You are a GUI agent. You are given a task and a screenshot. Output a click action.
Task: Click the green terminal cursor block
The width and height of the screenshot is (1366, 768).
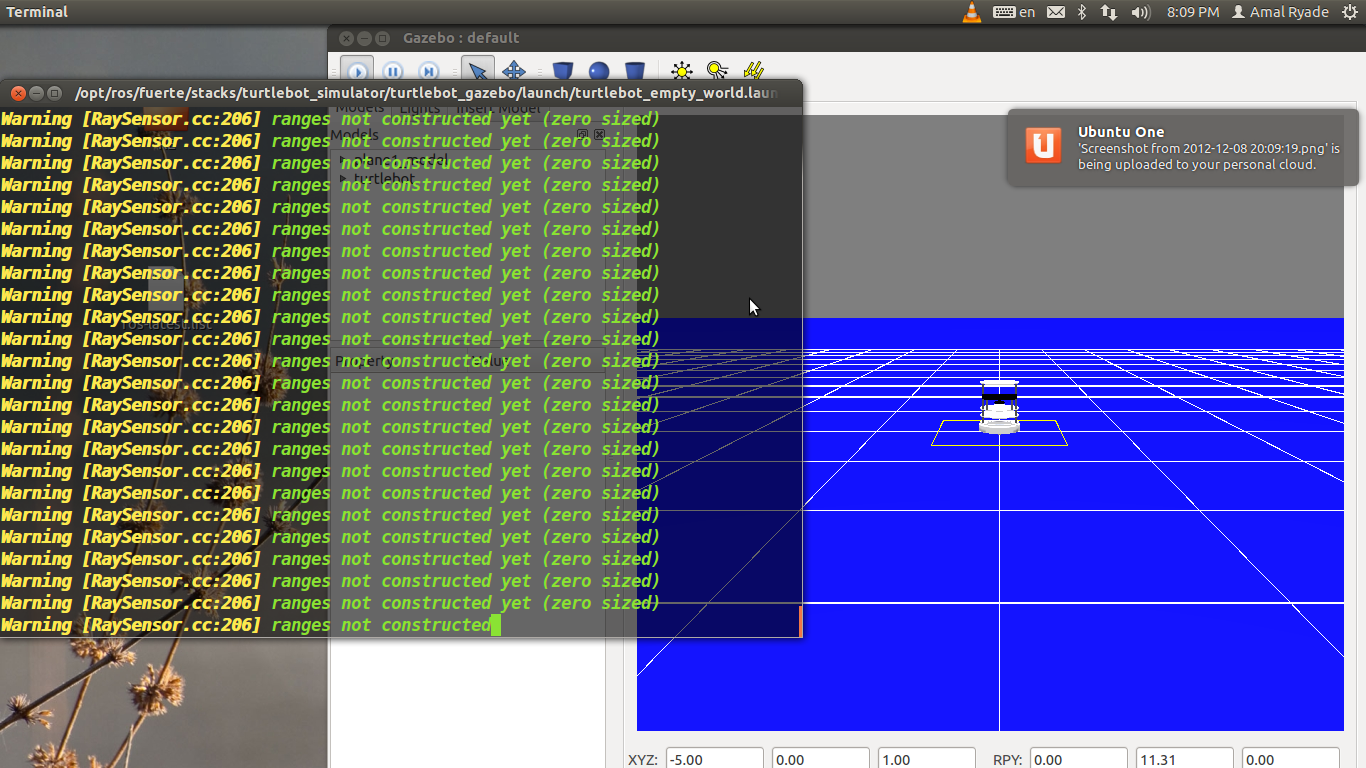point(496,625)
